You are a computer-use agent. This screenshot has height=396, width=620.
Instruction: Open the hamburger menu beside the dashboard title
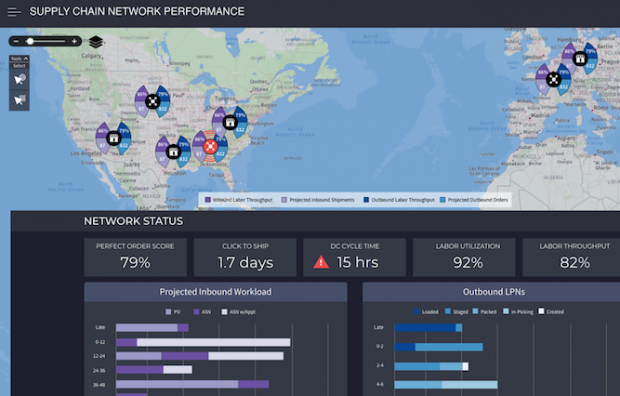[x=14, y=12]
